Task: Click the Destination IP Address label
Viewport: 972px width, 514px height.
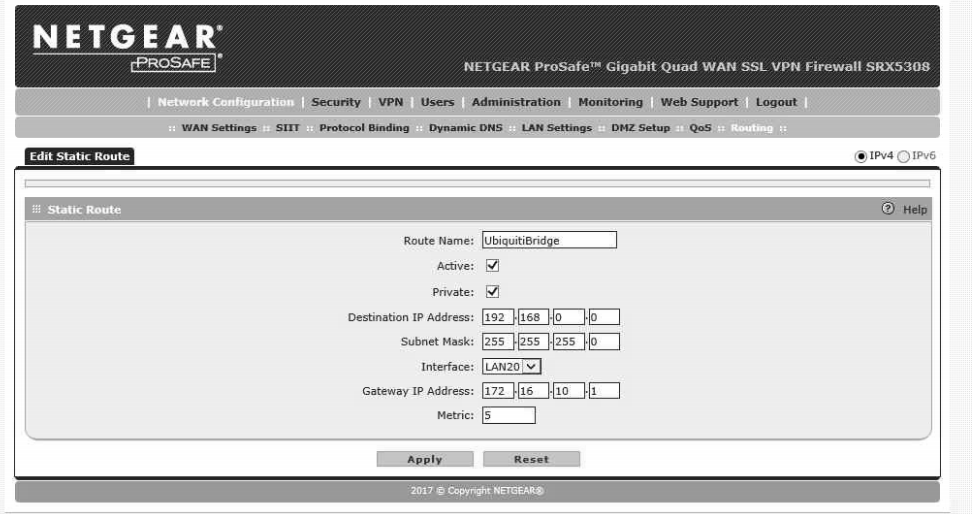Action: (410, 317)
